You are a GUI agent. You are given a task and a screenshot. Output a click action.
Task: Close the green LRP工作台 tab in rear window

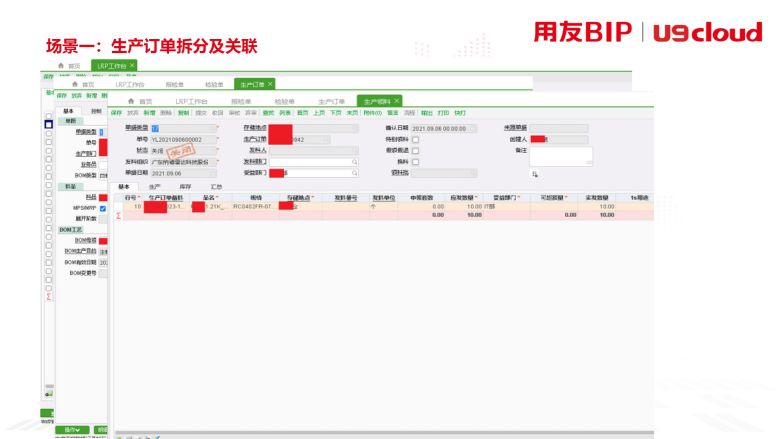tap(132, 65)
